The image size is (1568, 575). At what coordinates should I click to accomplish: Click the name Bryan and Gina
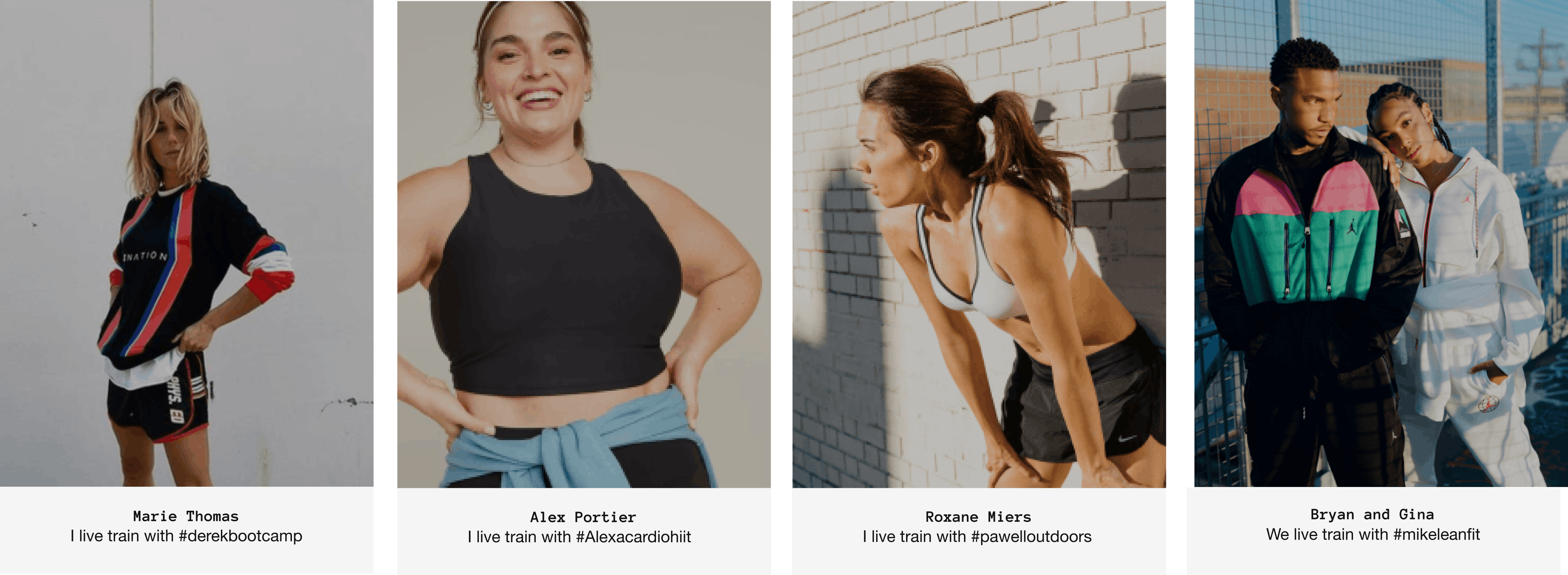tap(1372, 514)
